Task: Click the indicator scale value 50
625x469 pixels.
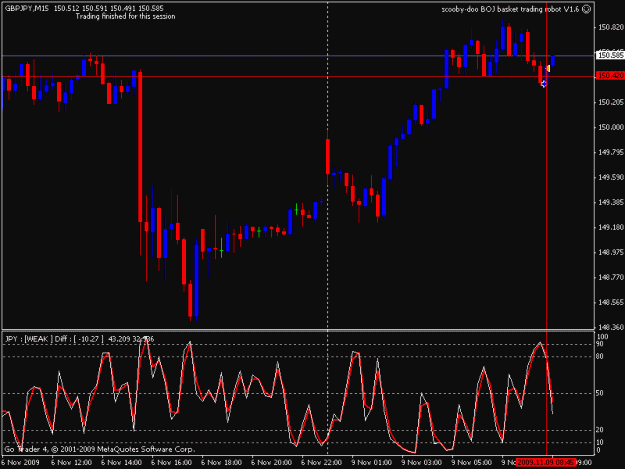Action: pos(600,393)
